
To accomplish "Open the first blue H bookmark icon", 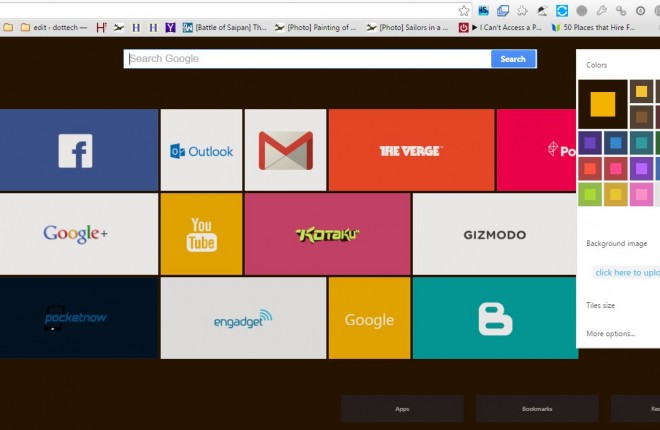I will 136,28.
